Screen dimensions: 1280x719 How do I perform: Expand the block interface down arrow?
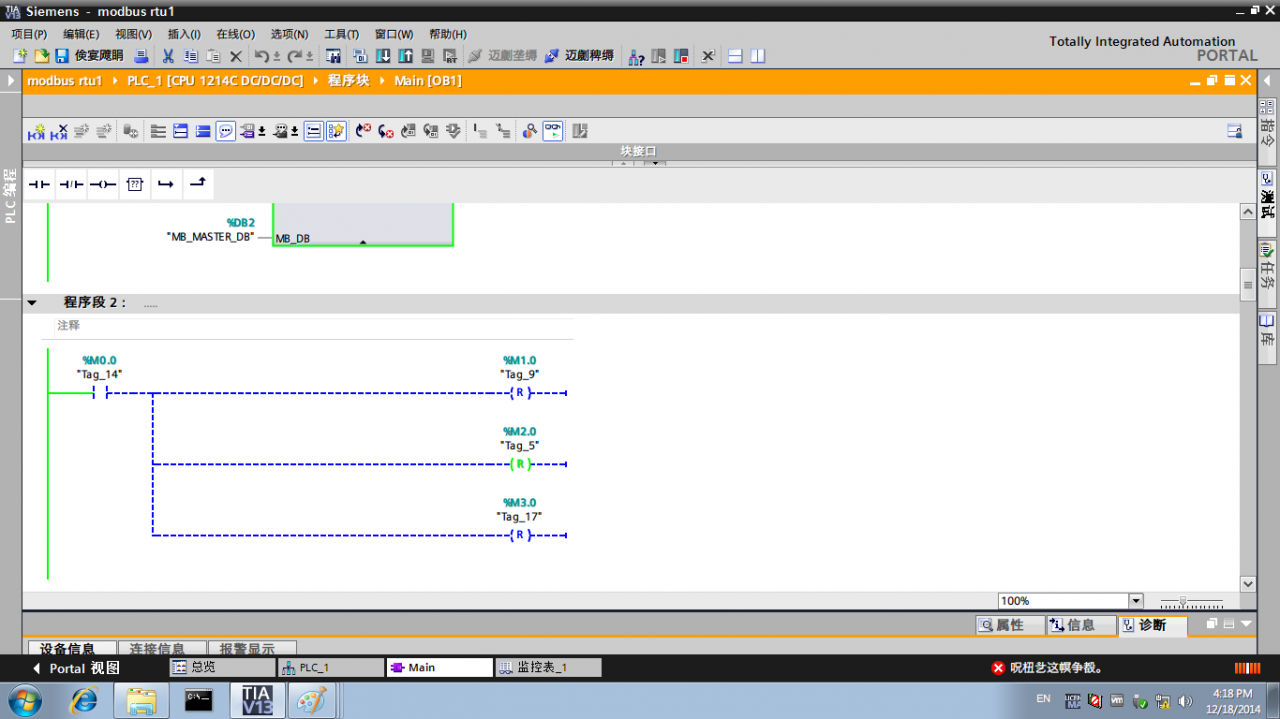tap(655, 163)
